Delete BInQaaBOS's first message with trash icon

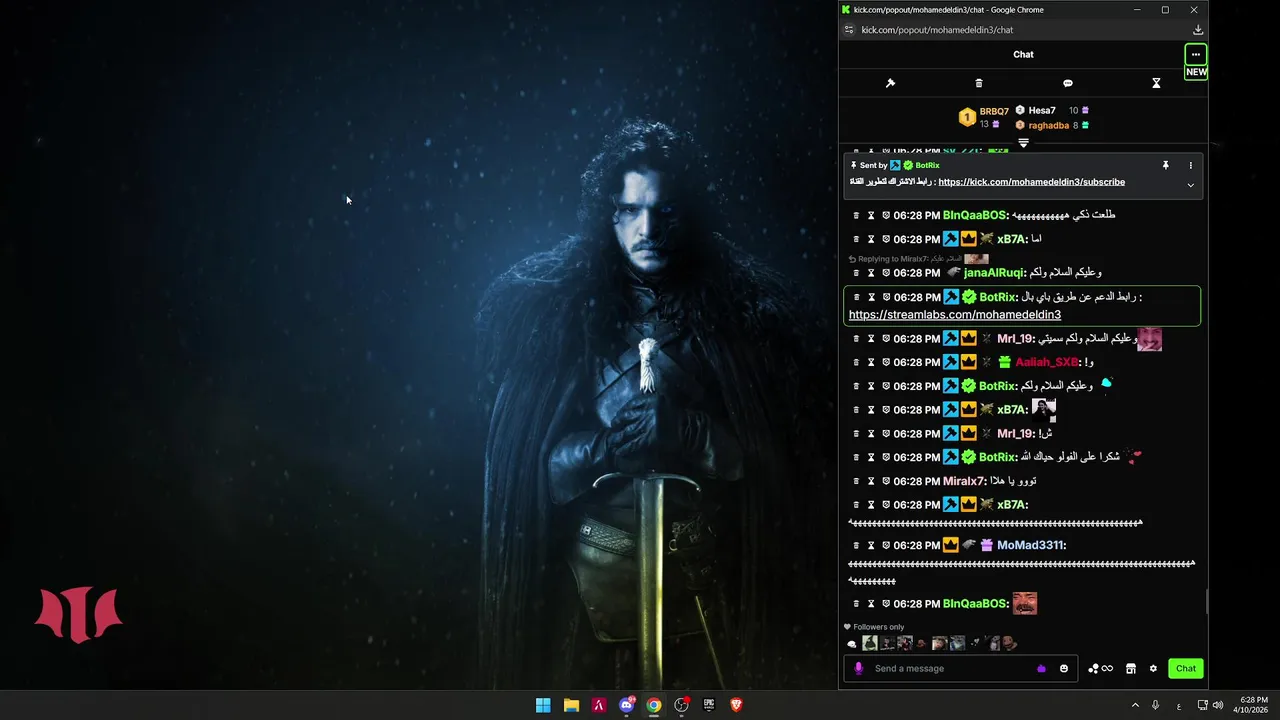pos(856,215)
